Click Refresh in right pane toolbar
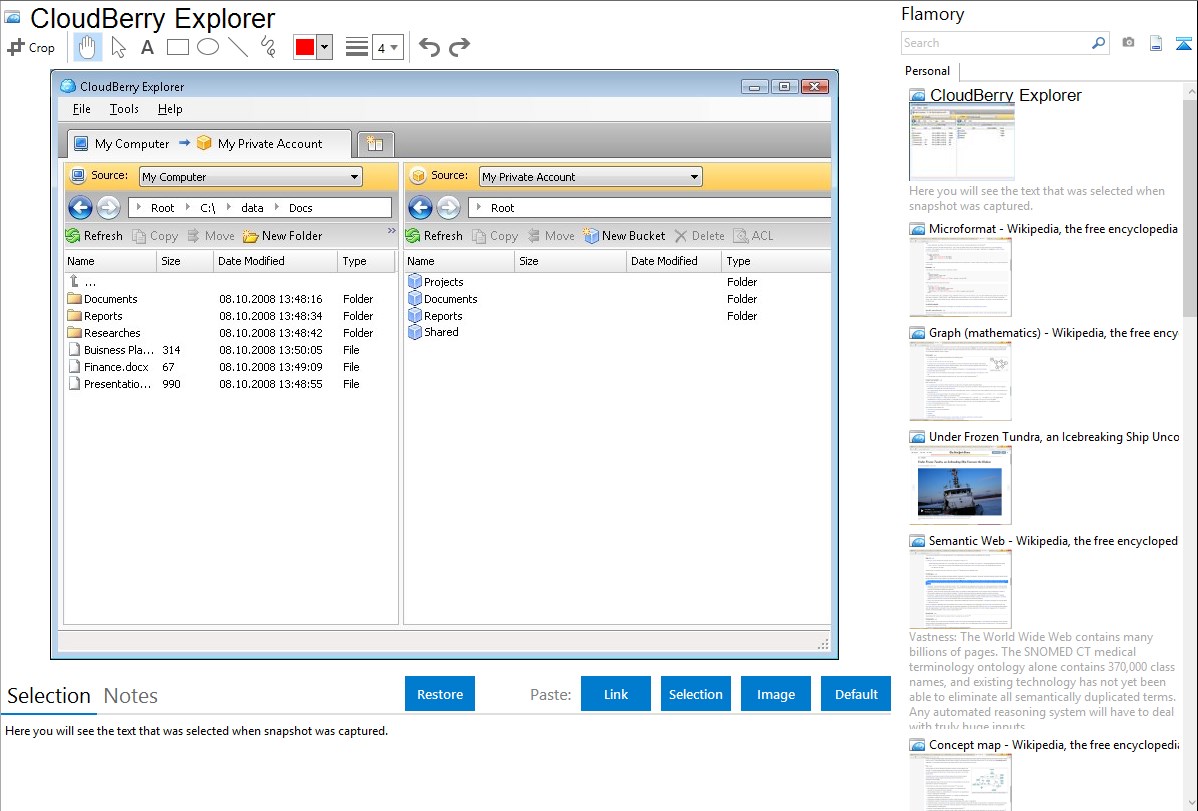The image size is (1198, 811). 434,235
